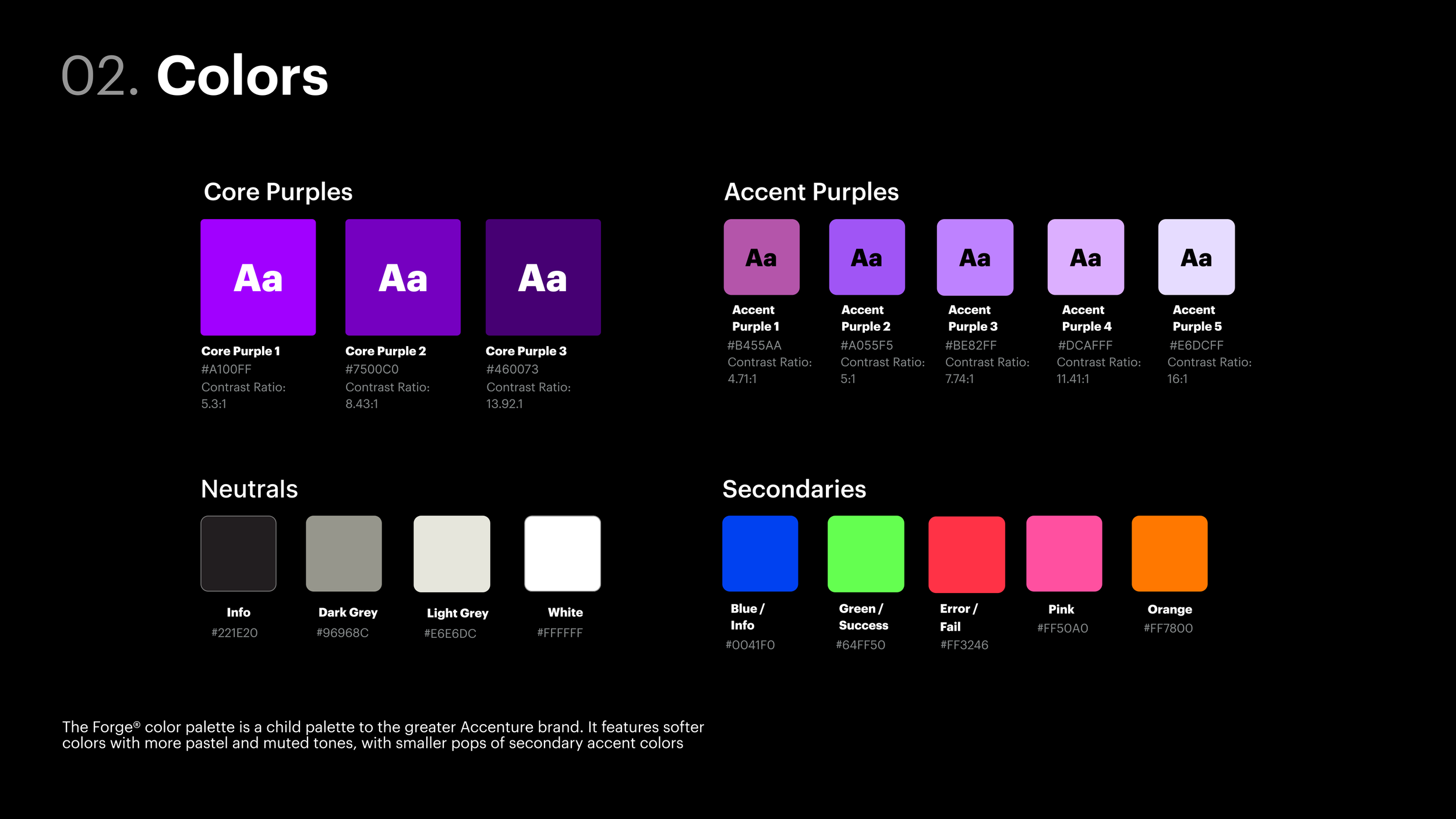Pick the Accent Purple 4 swatch
Image resolution: width=1456 pixels, height=819 pixels.
1086,257
